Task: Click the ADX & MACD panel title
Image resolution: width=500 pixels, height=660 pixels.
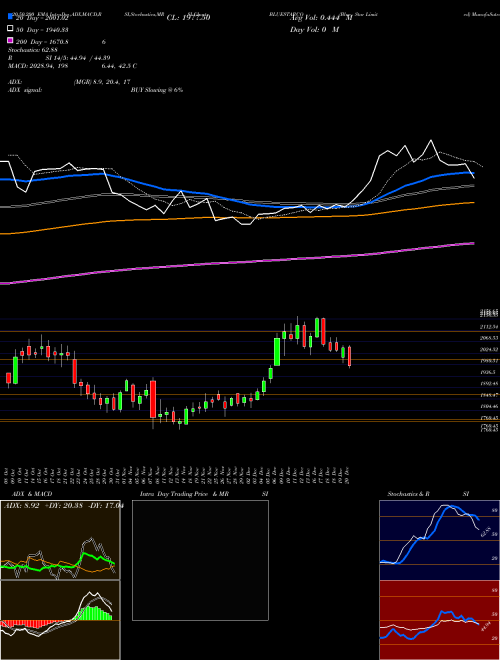Action: tap(32, 494)
